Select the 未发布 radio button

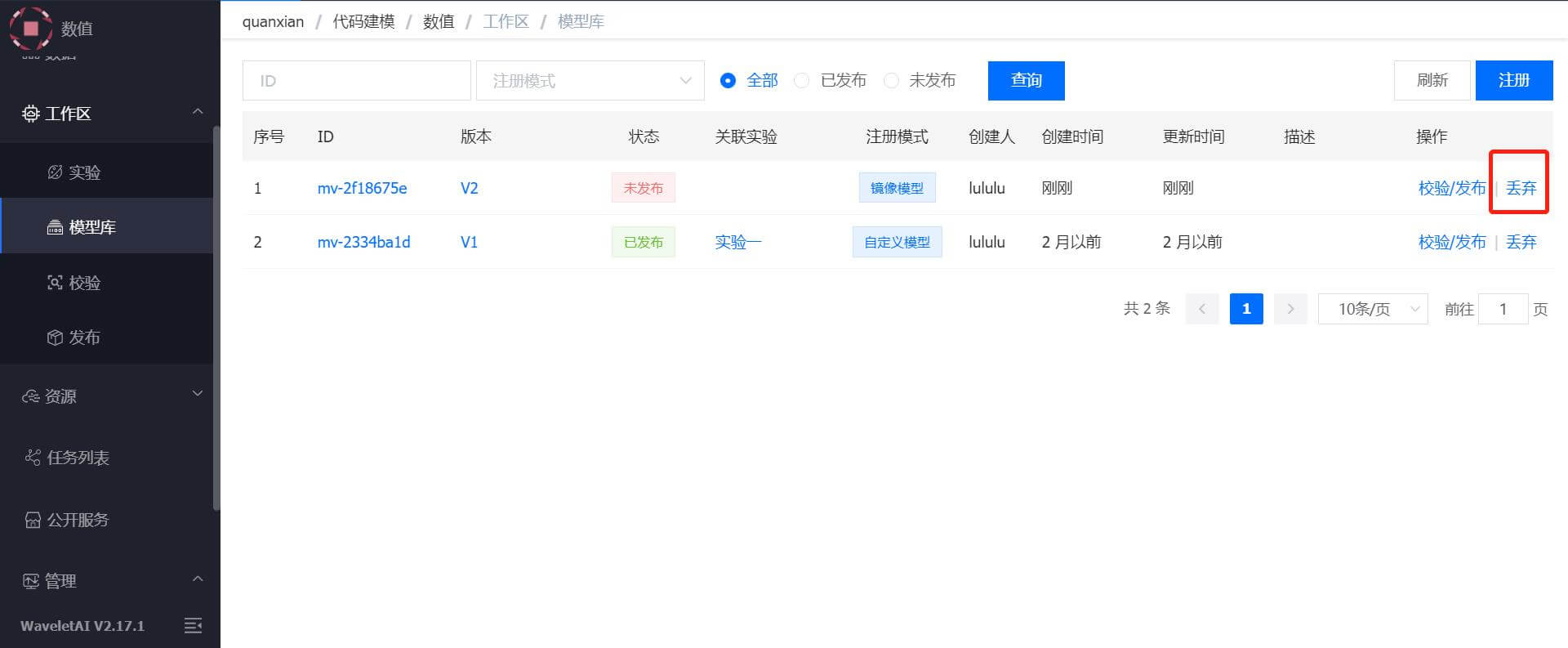pos(891,80)
